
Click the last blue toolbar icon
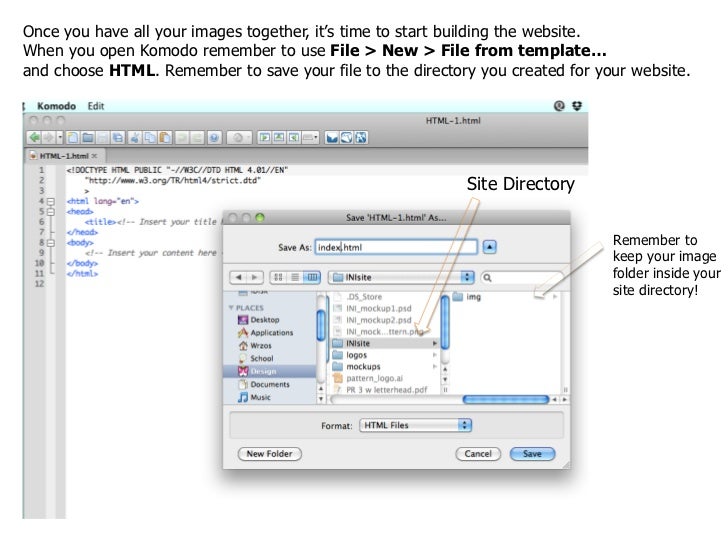tap(361, 137)
